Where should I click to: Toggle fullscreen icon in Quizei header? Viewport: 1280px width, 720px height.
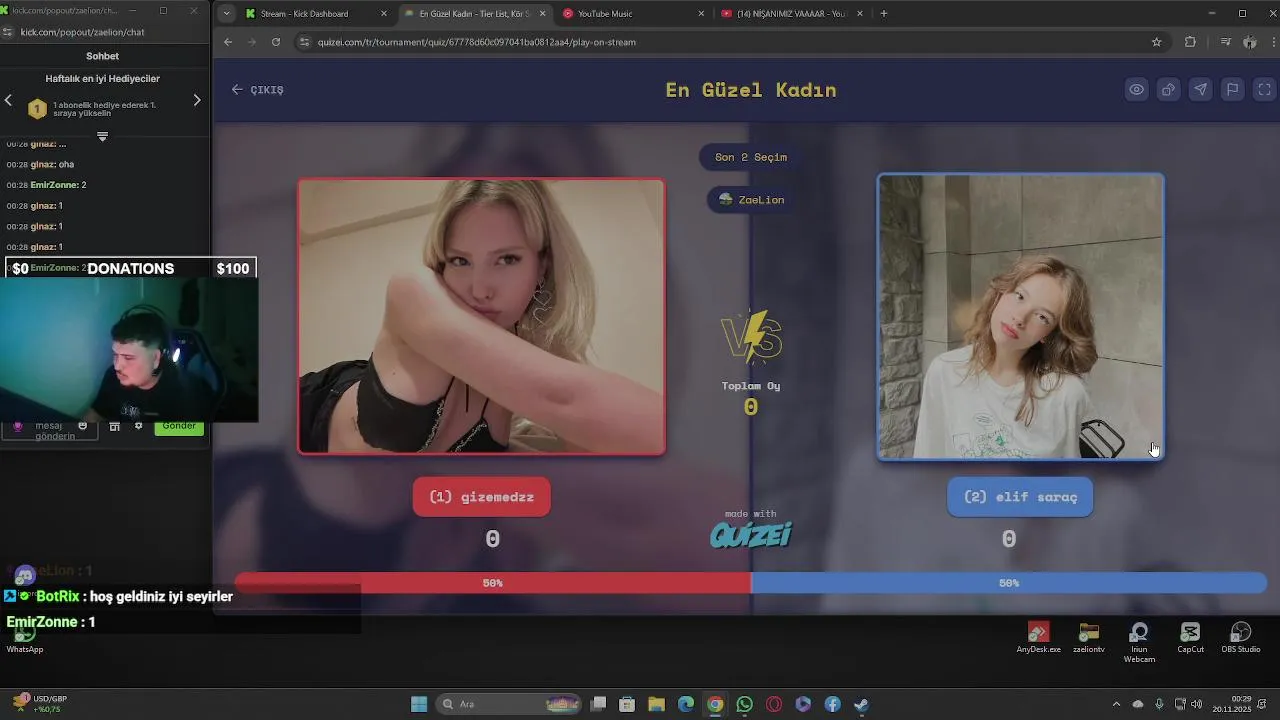1264,89
